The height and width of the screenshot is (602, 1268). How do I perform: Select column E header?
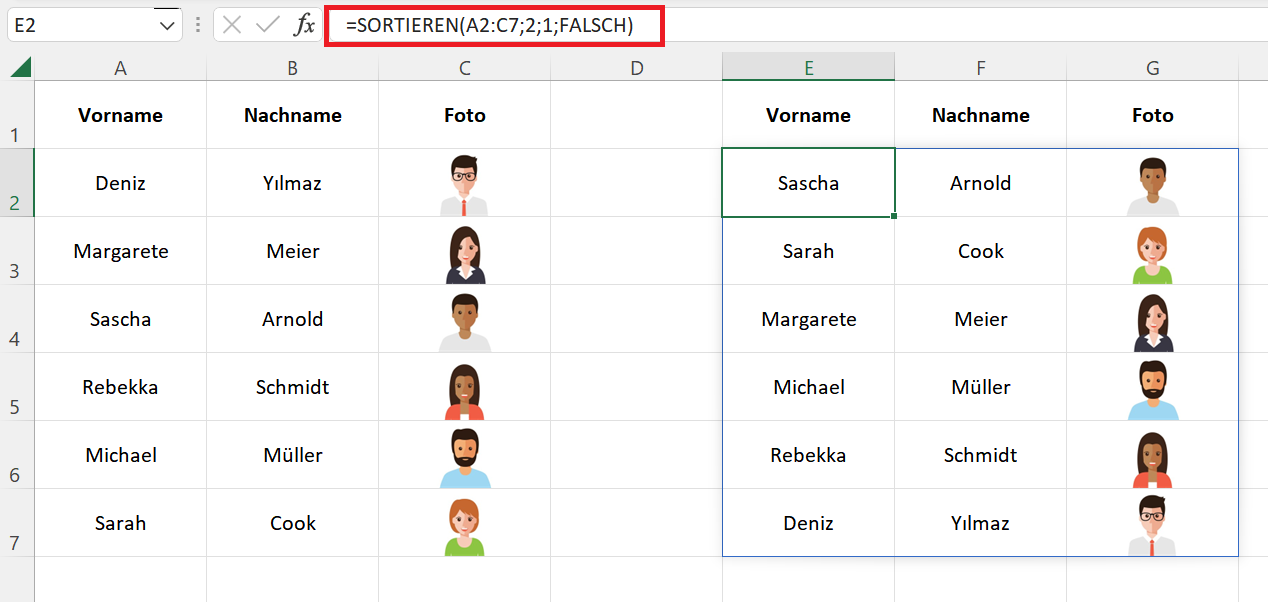(808, 68)
